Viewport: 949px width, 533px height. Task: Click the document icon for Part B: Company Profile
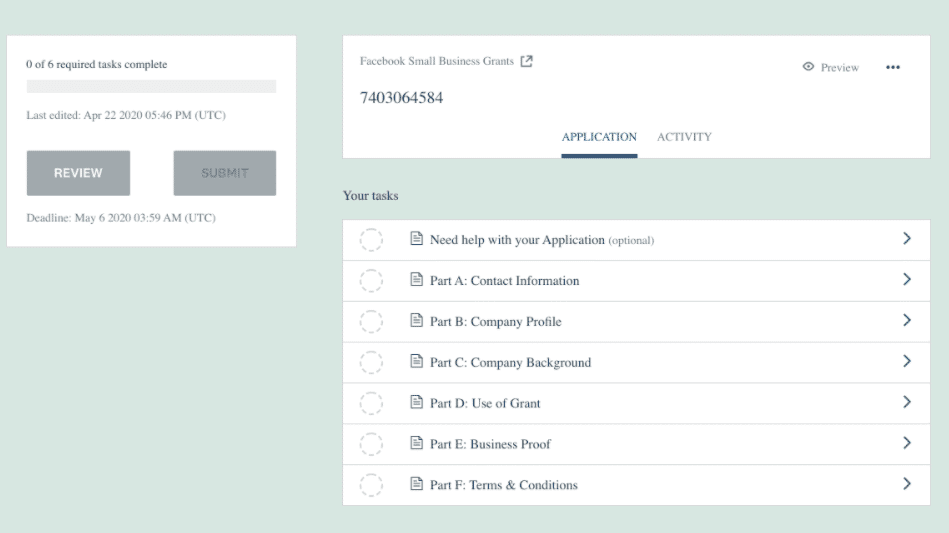[x=416, y=320]
